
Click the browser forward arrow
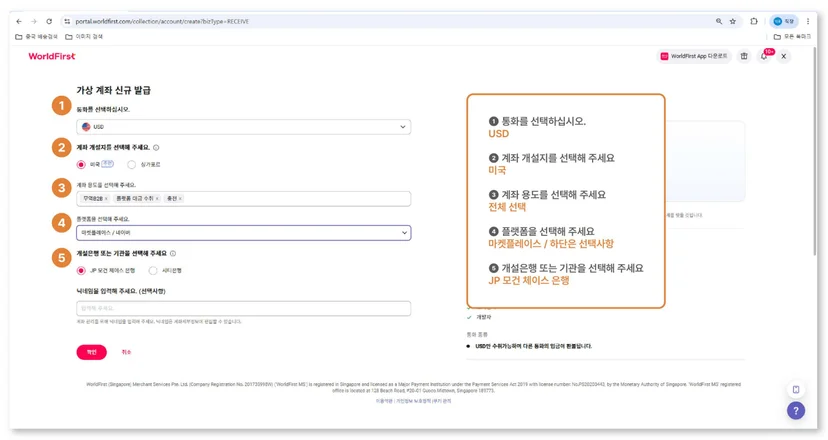click(x=34, y=22)
